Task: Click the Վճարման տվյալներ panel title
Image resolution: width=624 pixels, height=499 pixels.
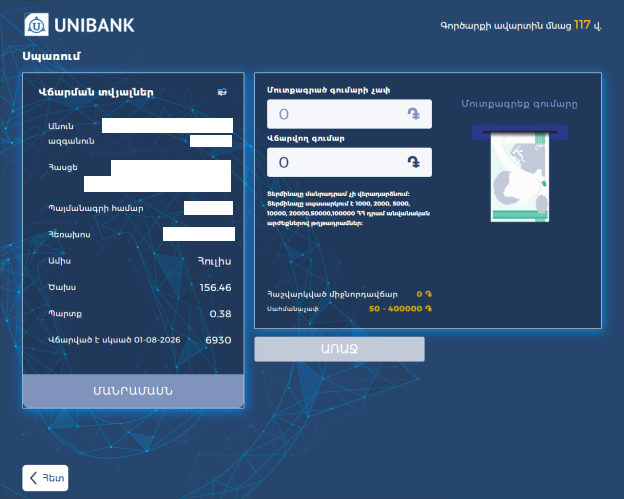Action: pyautogui.click(x=96, y=92)
